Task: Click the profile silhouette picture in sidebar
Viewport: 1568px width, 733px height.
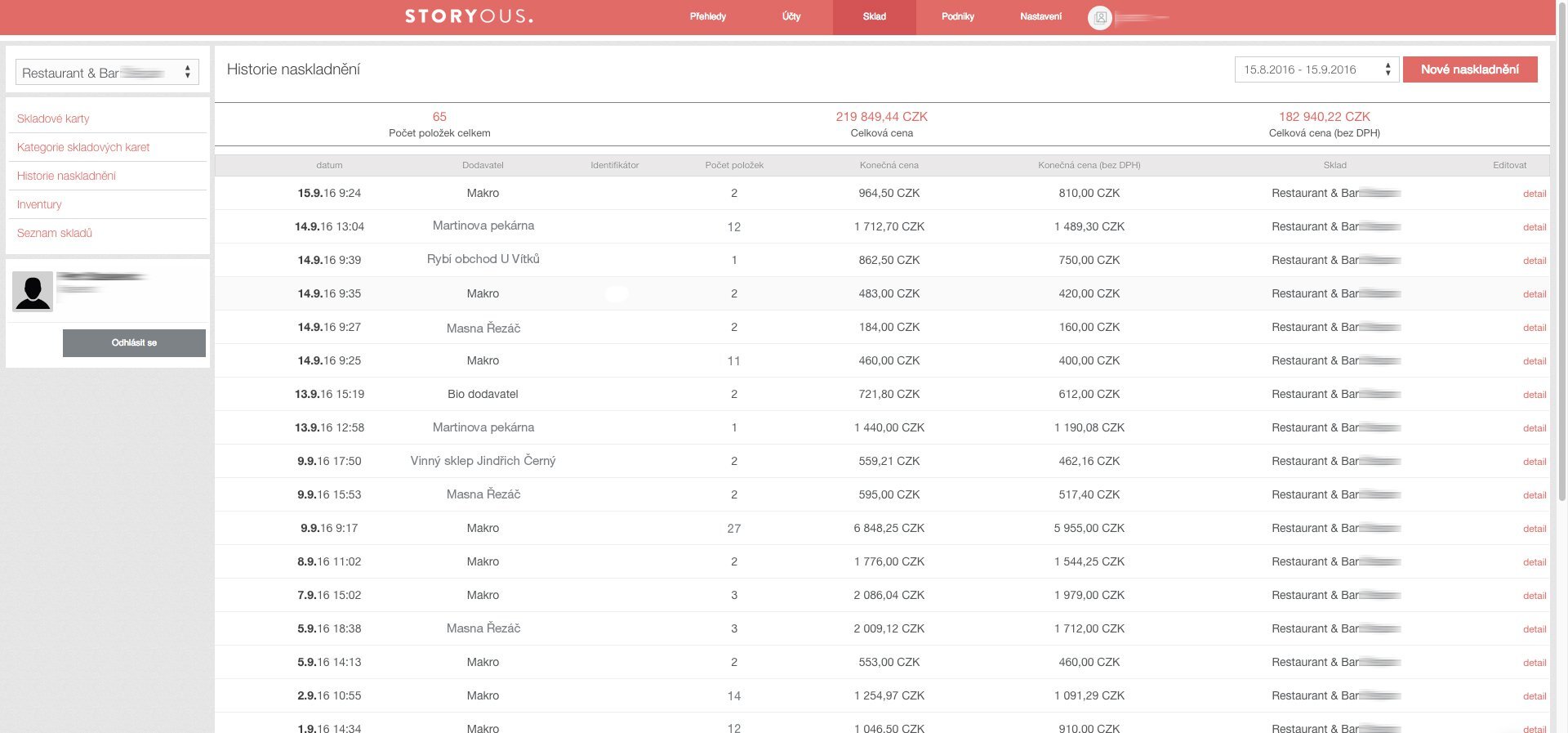Action: (x=33, y=292)
